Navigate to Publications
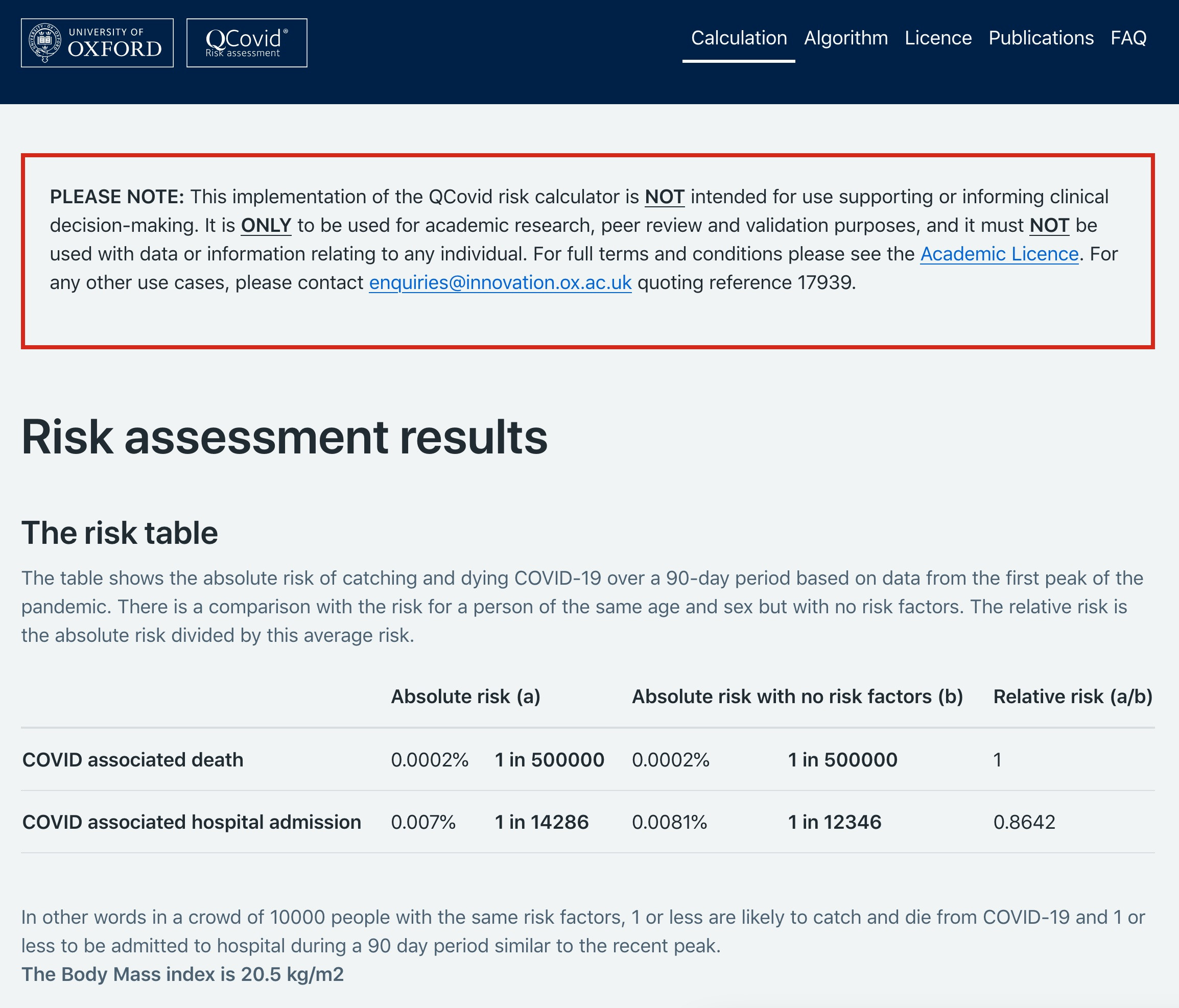Viewport: 1179px width, 1008px height. 1041,38
